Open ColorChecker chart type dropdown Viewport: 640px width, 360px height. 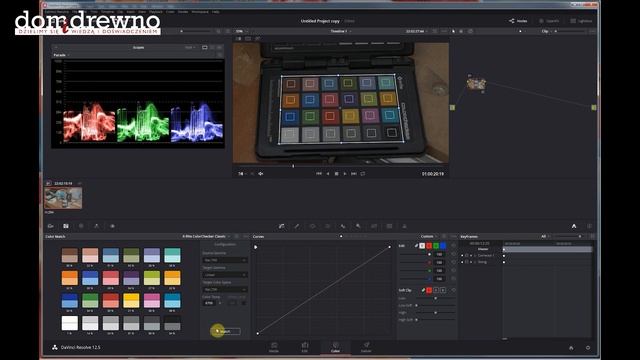coord(206,237)
